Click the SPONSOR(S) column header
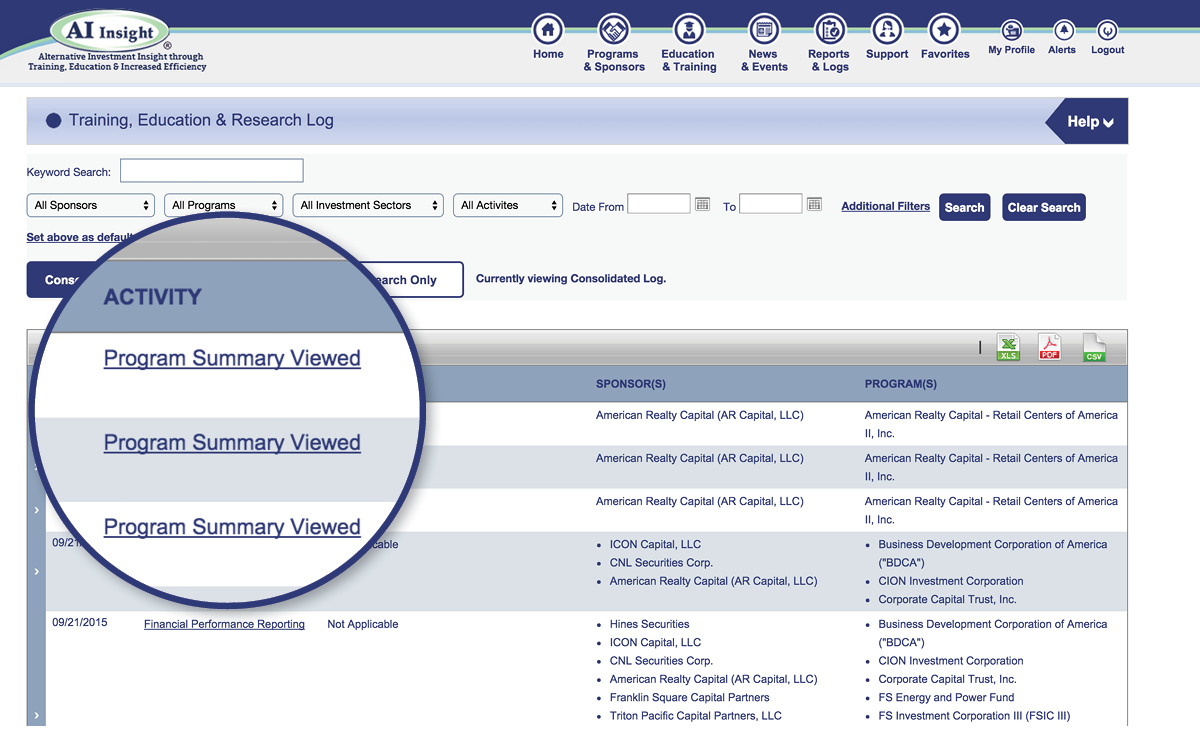 (631, 384)
